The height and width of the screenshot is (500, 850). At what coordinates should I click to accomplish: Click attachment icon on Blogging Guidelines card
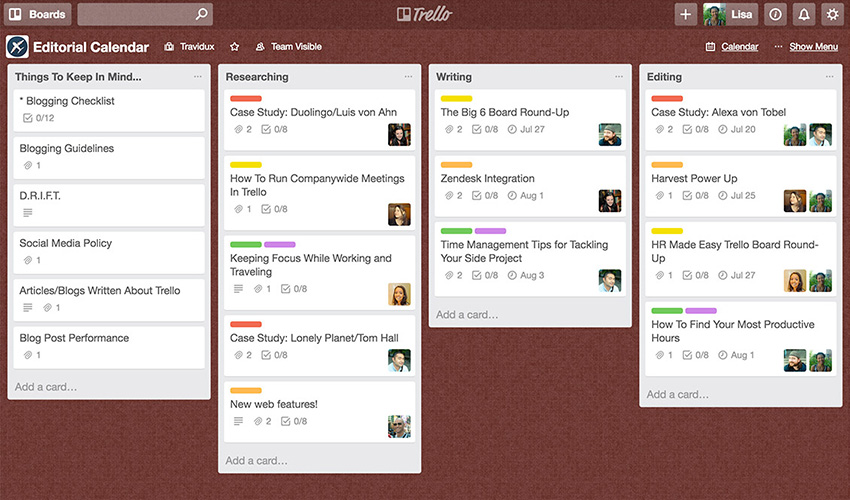pyautogui.click(x=28, y=165)
